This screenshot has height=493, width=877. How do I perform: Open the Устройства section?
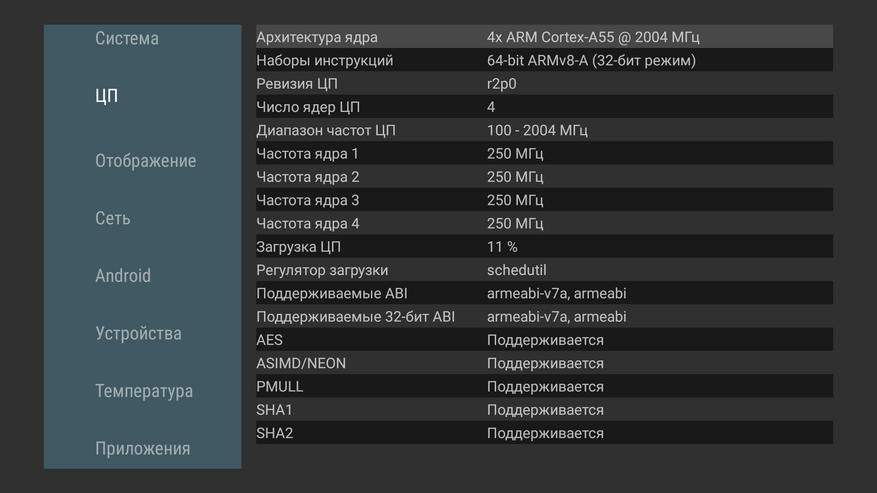tap(138, 333)
